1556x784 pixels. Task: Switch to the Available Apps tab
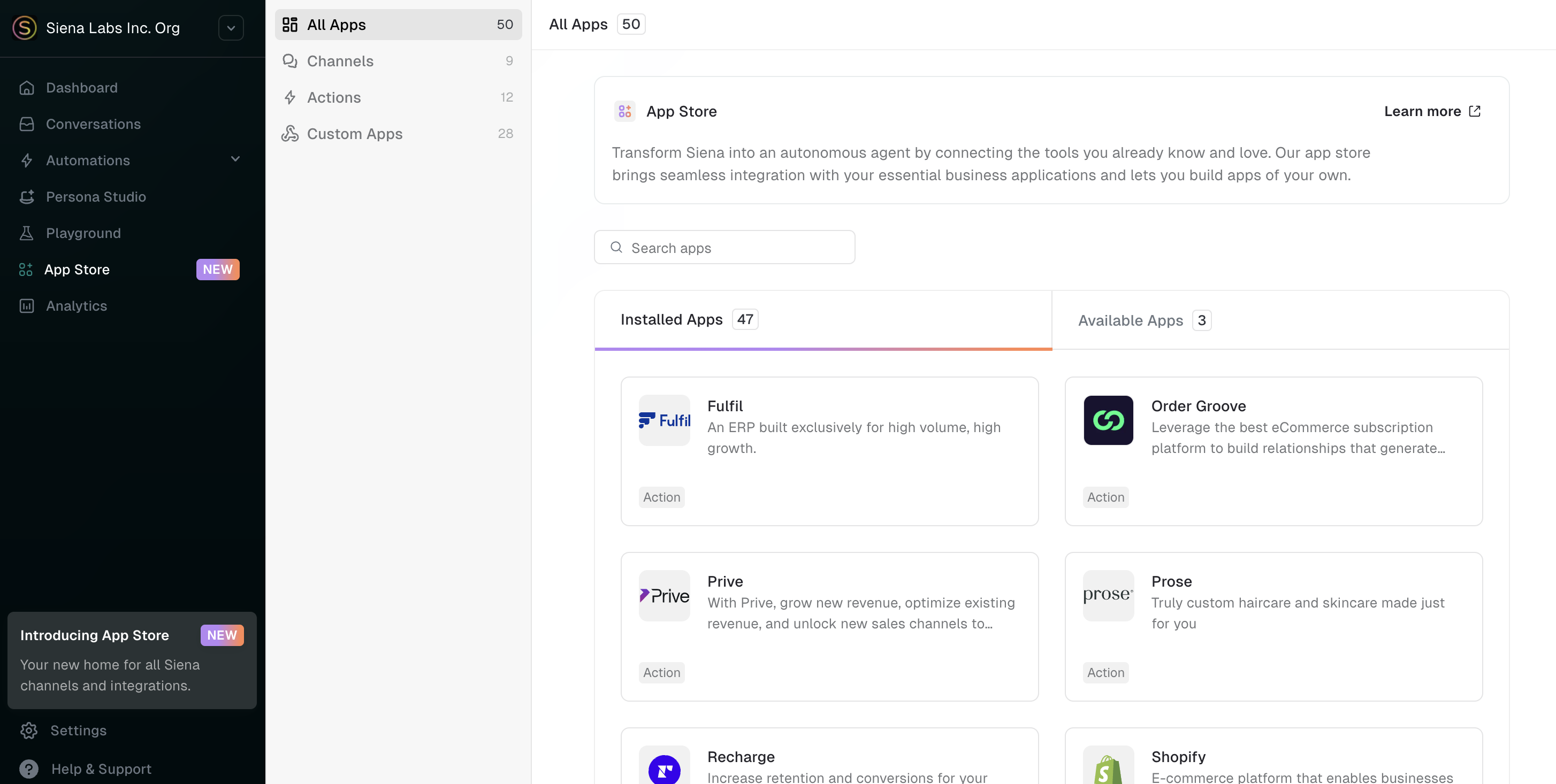[1280, 320]
